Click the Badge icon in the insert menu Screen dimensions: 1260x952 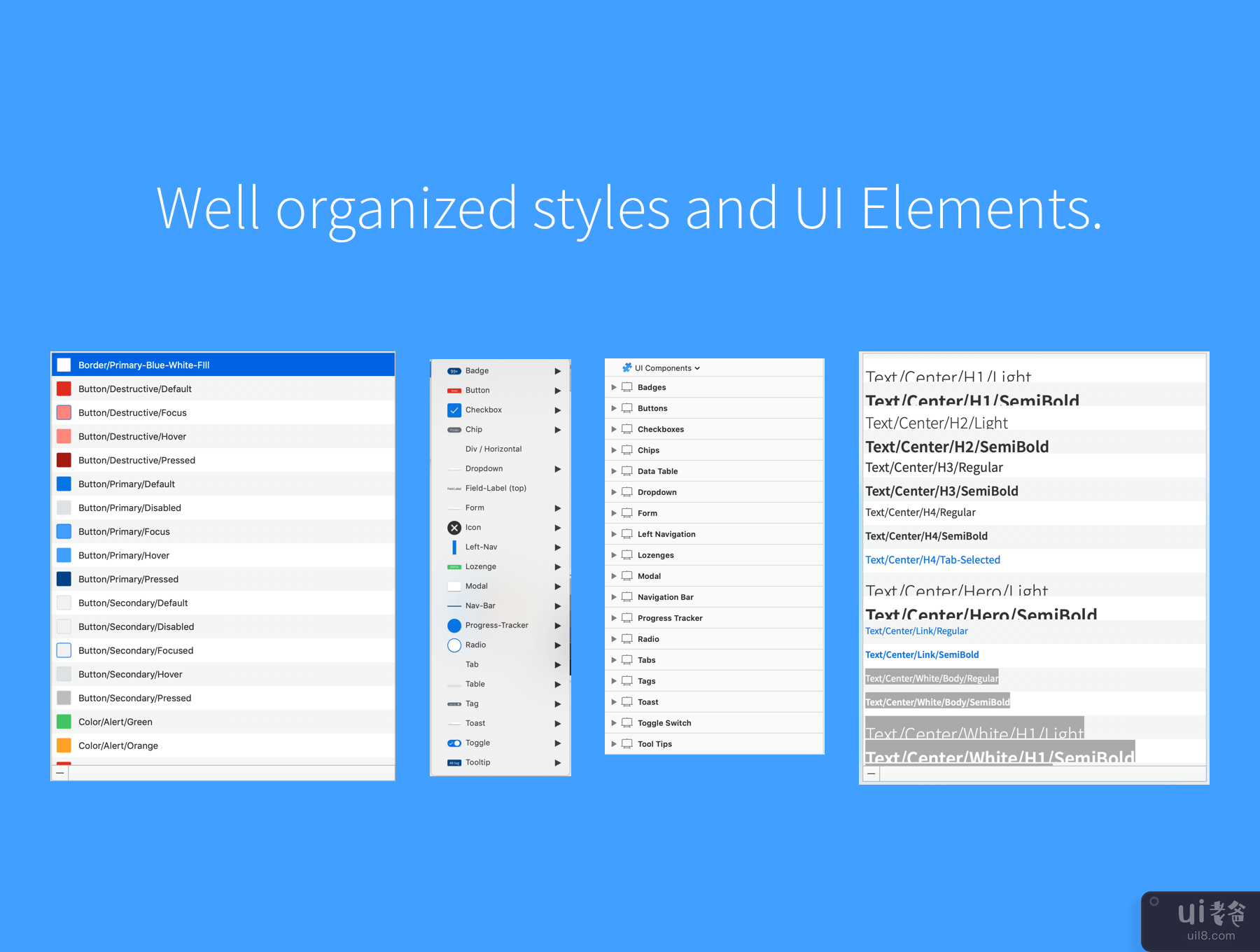coord(454,371)
